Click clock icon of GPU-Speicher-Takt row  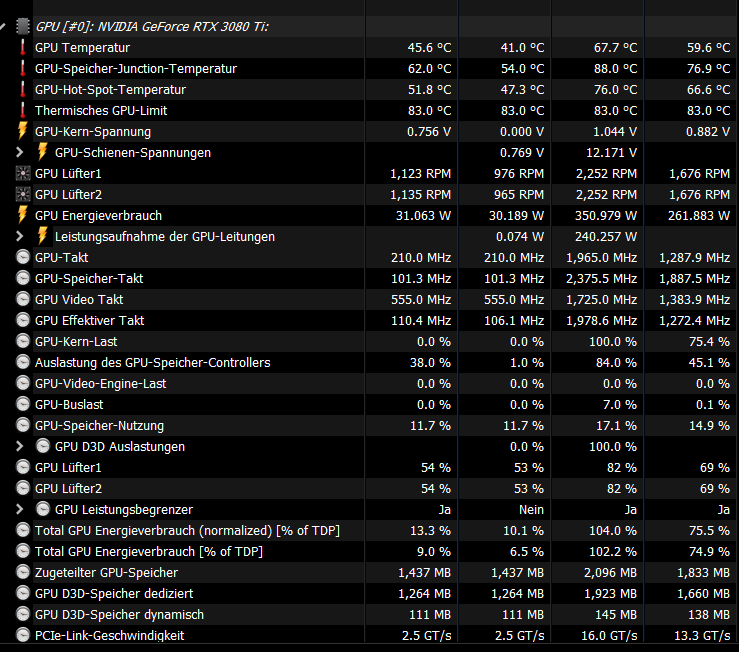click(23, 278)
